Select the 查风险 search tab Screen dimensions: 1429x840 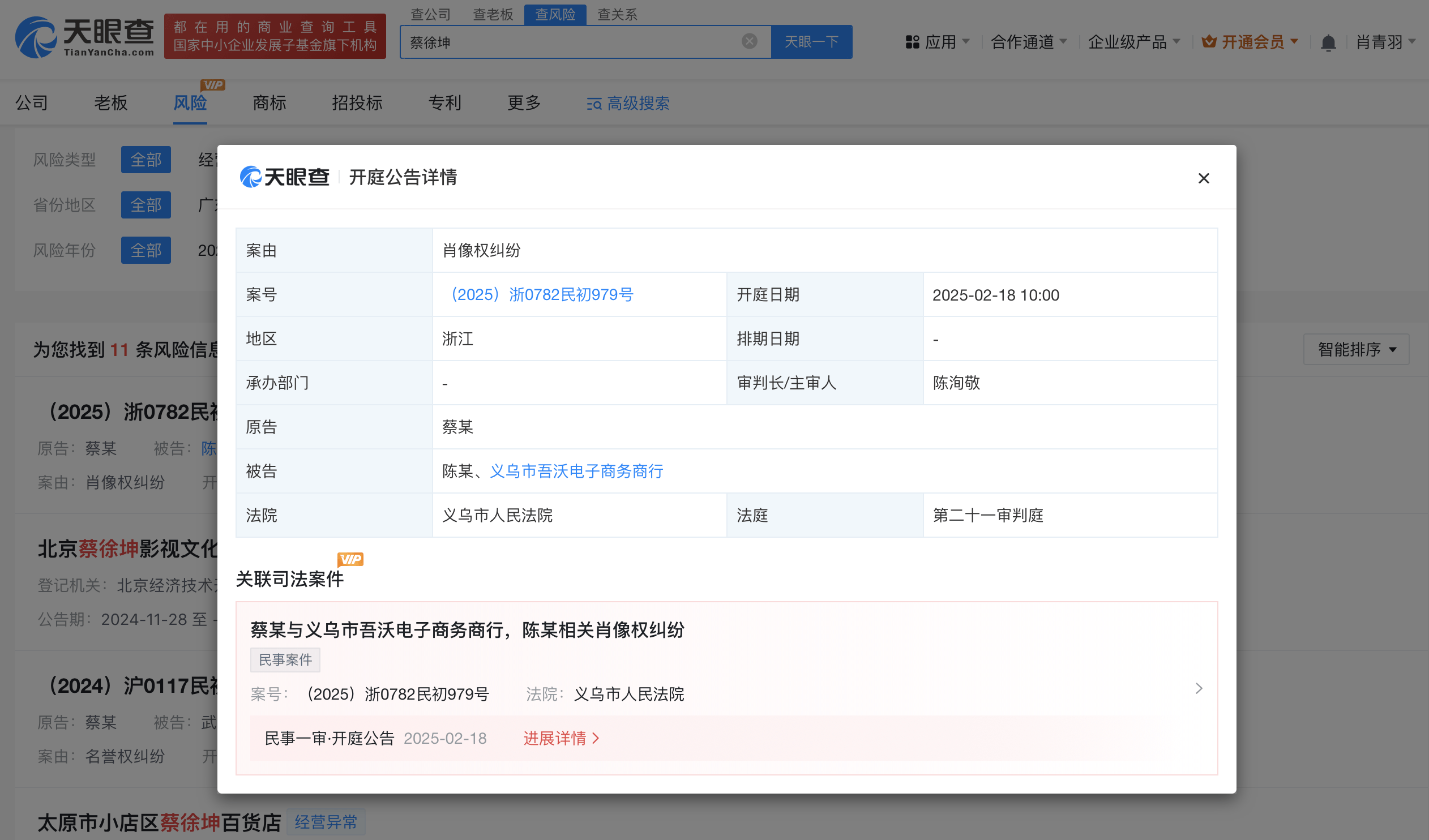click(x=555, y=14)
